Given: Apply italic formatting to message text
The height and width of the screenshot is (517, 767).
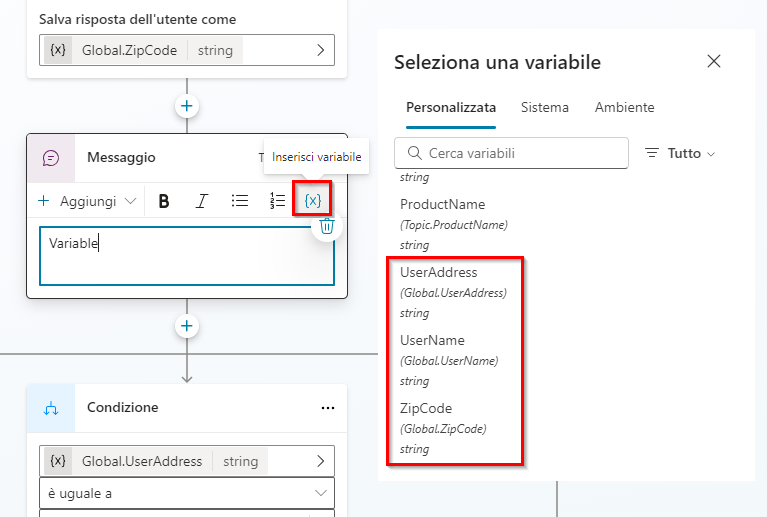Looking at the screenshot, I should pyautogui.click(x=202, y=201).
